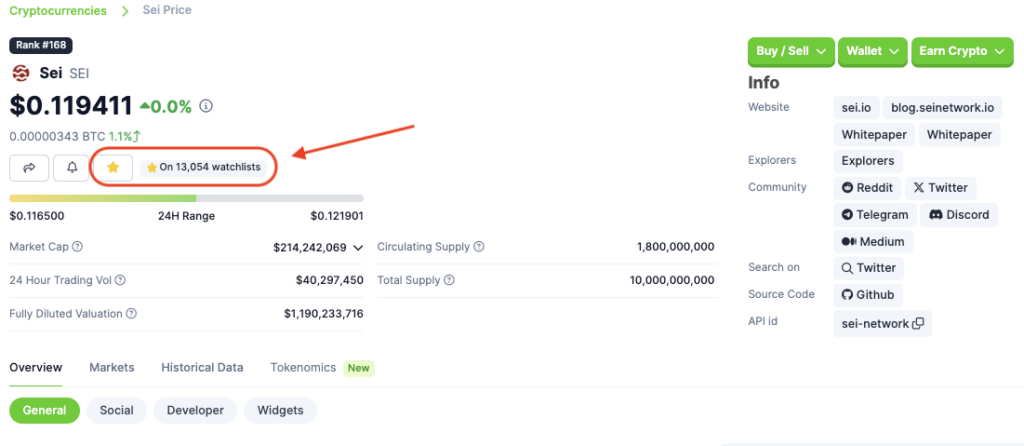Toggle the star watchlist button
The image size is (1024, 446).
(113, 168)
